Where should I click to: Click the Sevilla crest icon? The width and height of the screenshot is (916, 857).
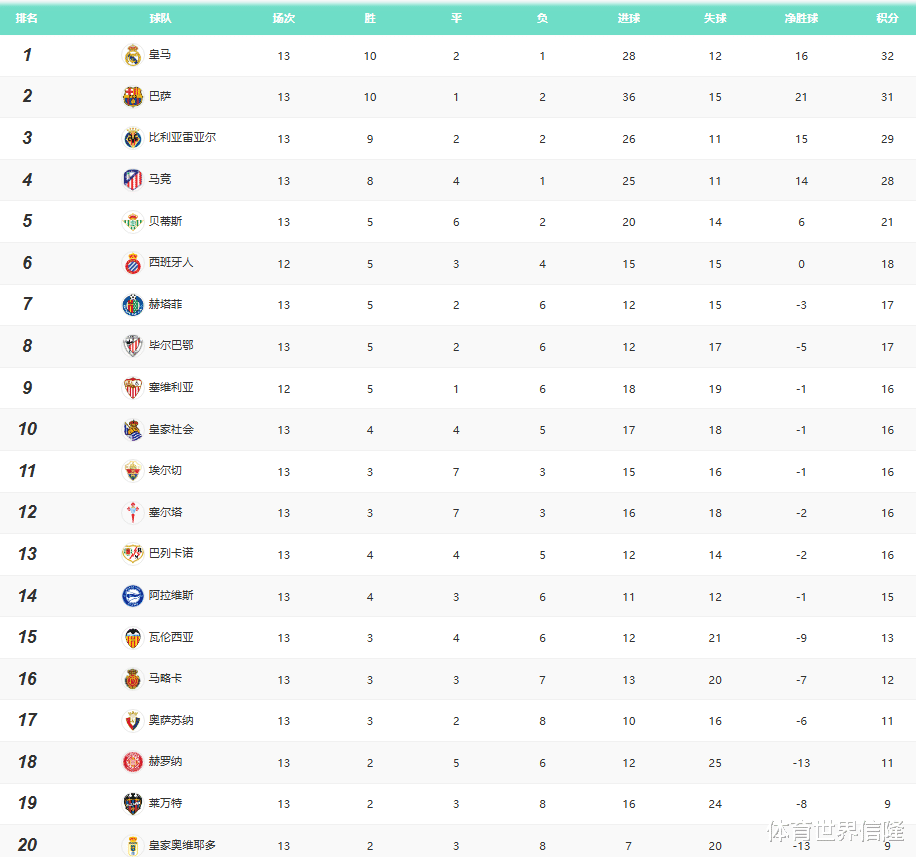click(x=133, y=388)
